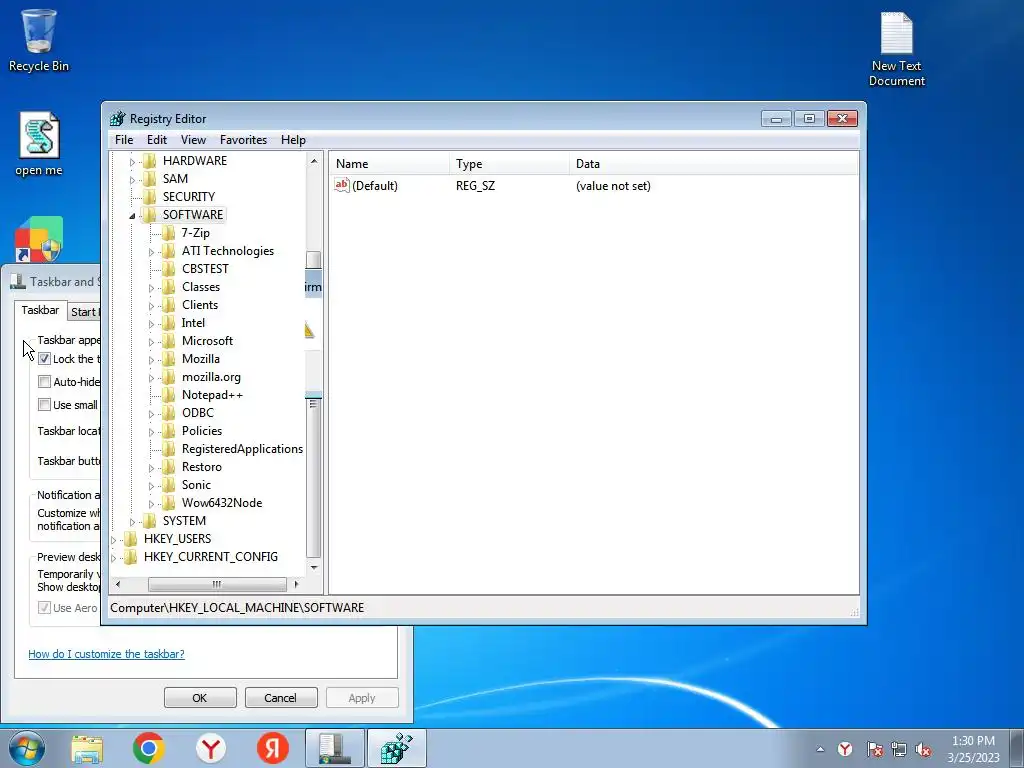The image size is (1024, 768).
Task: Expand the Classes key
Action: pos(151,288)
